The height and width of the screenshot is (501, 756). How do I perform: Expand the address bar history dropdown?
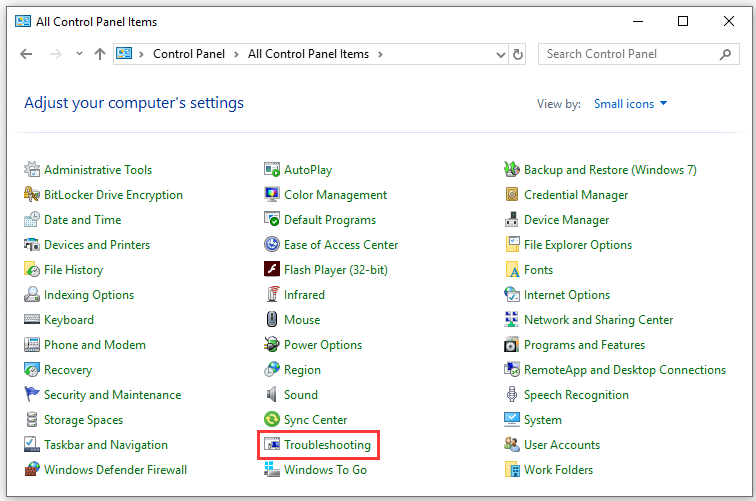coord(501,54)
